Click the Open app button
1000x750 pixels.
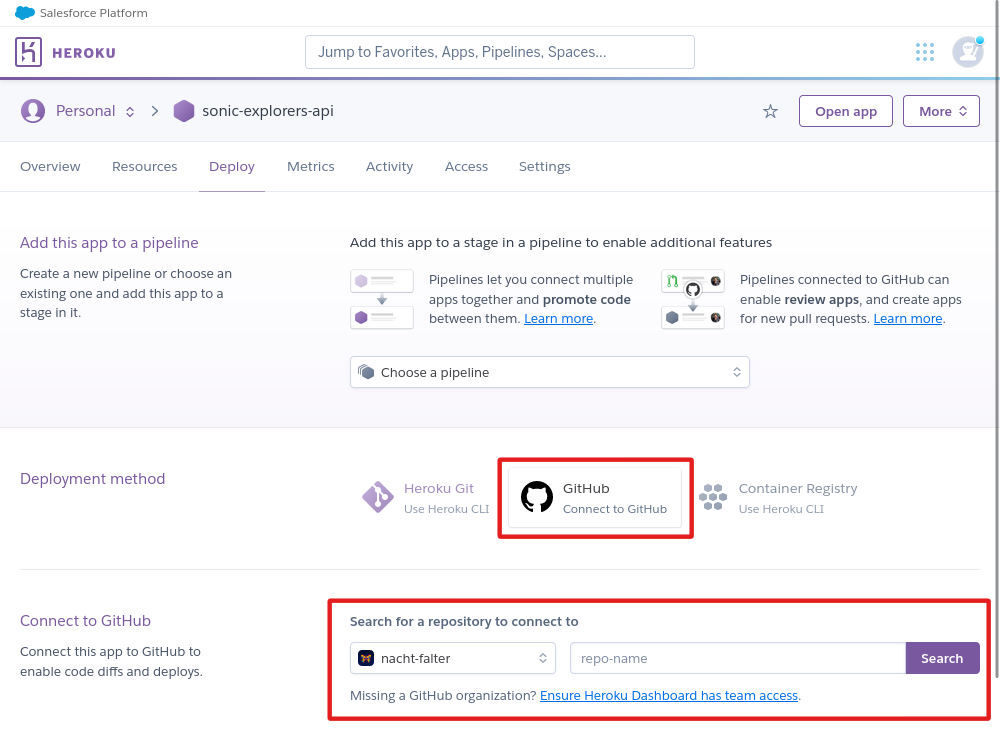[846, 112]
